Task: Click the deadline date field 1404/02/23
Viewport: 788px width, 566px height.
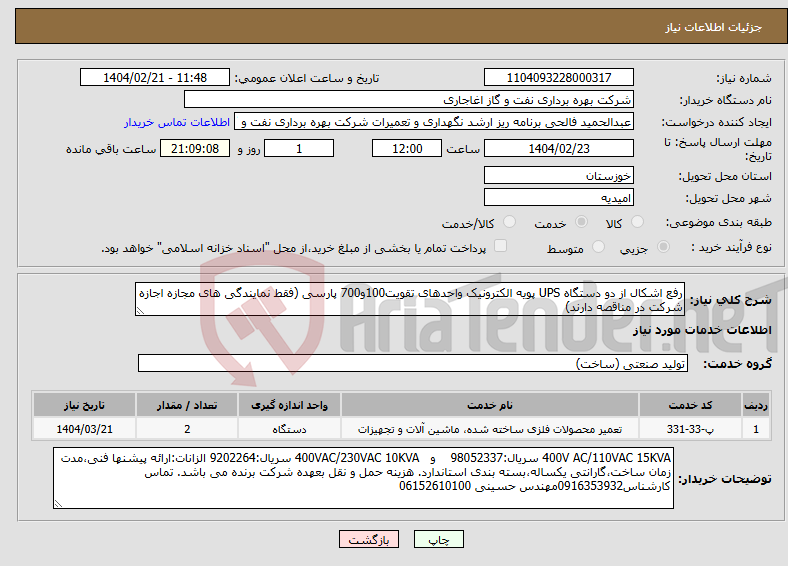Action: (x=558, y=148)
